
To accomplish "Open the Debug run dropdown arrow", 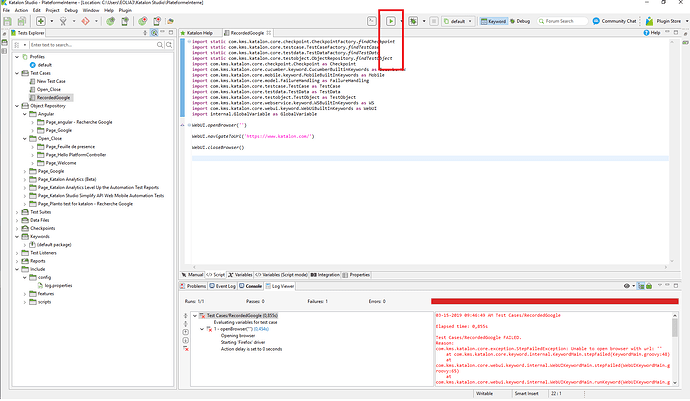I will (x=424, y=21).
